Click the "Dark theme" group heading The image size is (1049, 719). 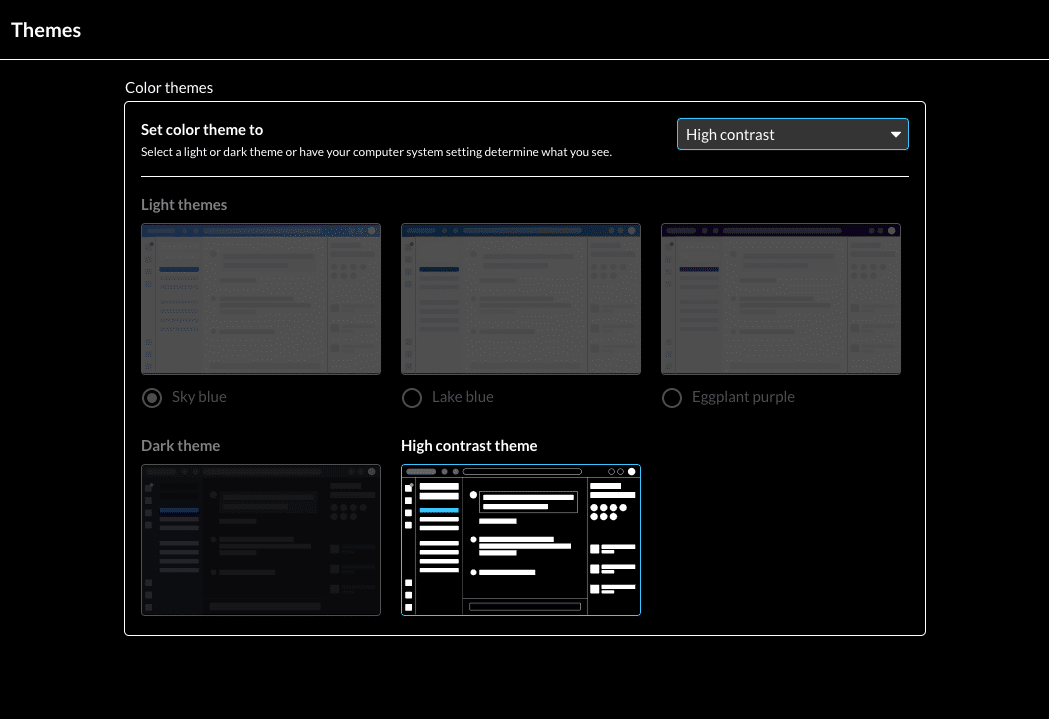point(180,446)
